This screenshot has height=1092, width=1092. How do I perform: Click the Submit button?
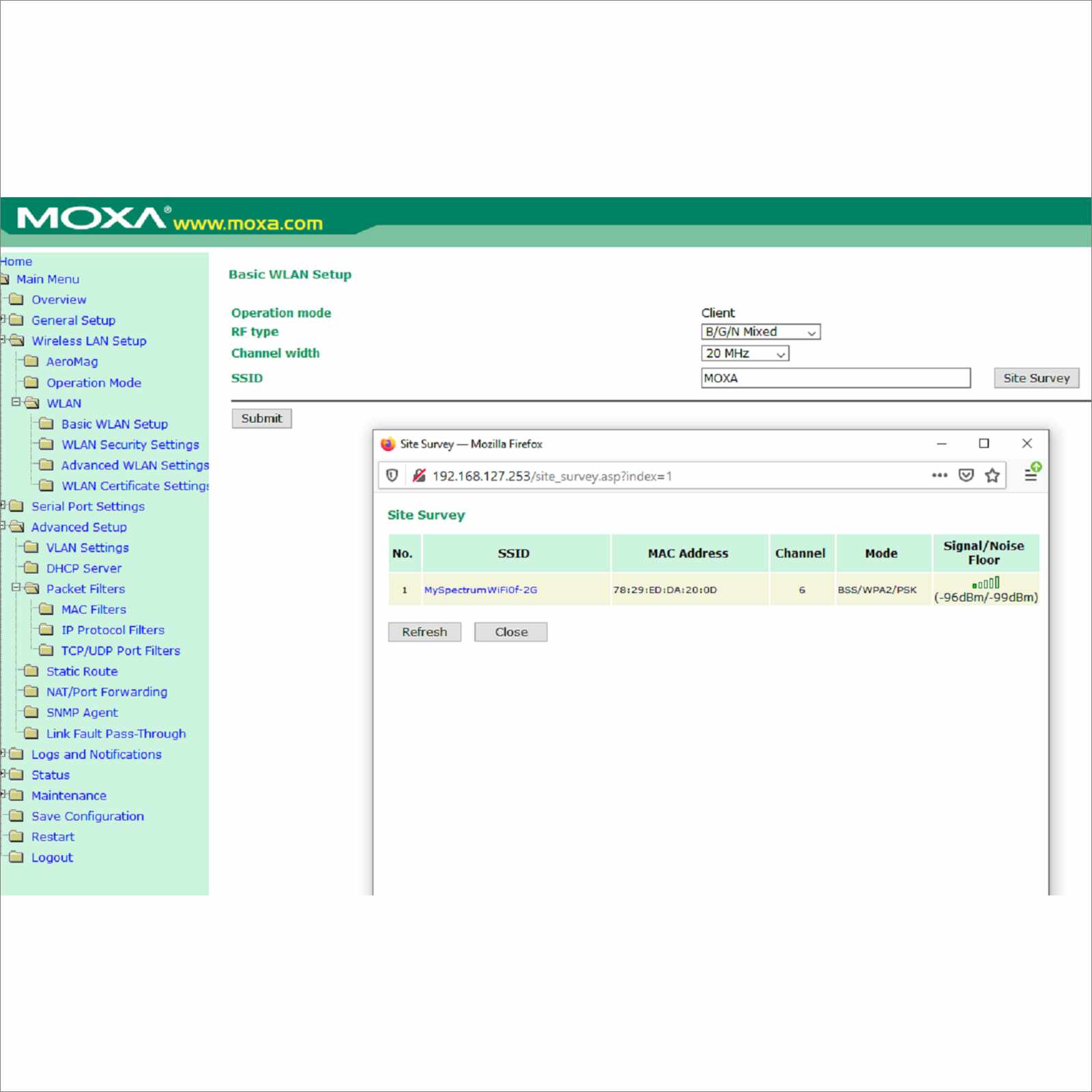[261, 418]
